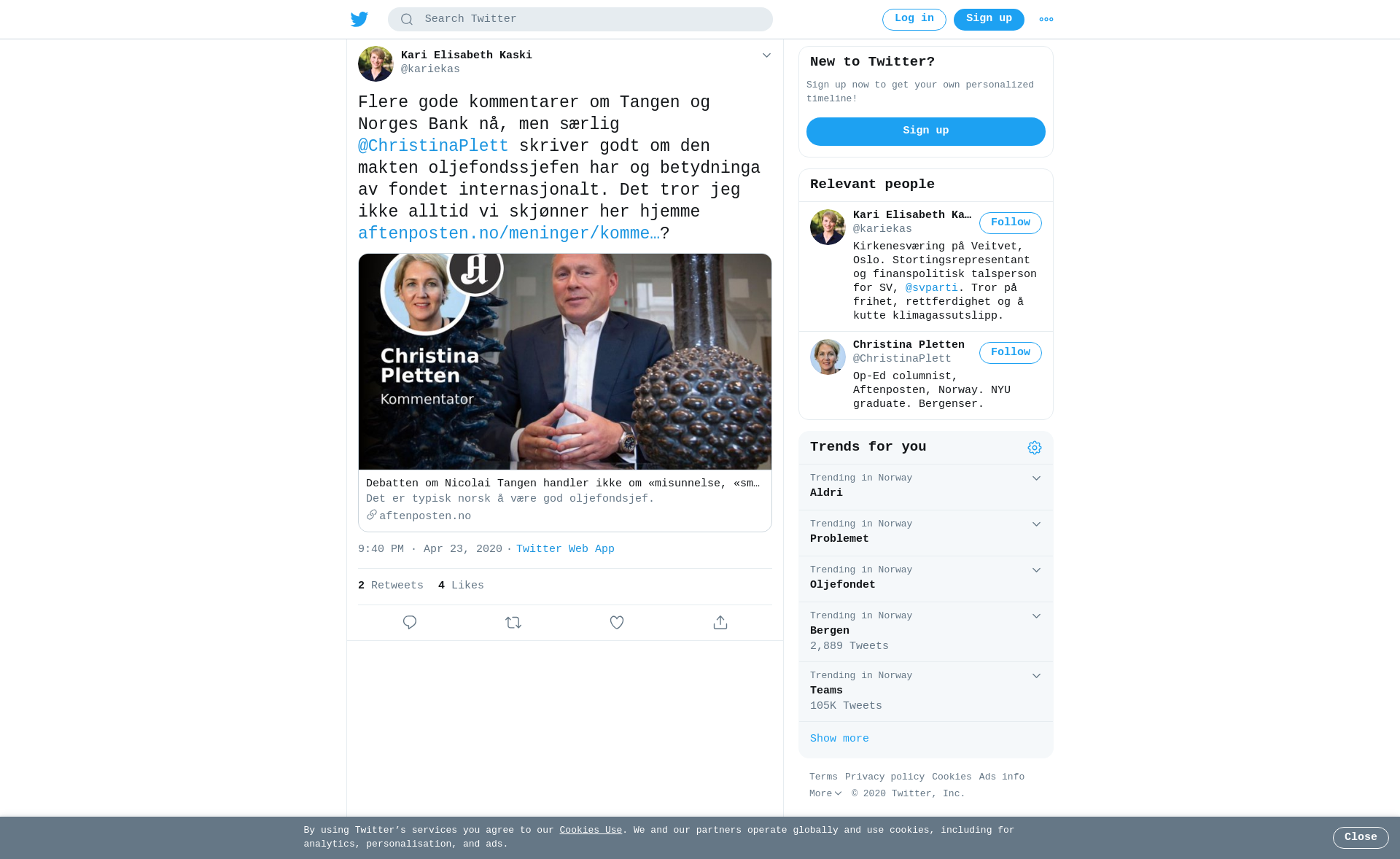Click Kari Elisabeth Kaski's avatar on tweet
1400x859 pixels.
(376, 63)
